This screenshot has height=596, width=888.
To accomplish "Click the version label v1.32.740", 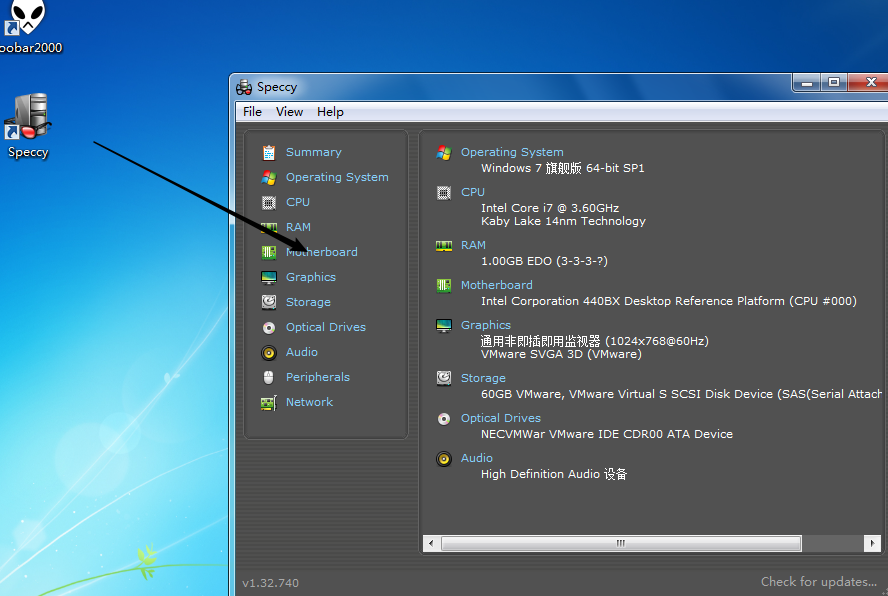I will point(270,583).
